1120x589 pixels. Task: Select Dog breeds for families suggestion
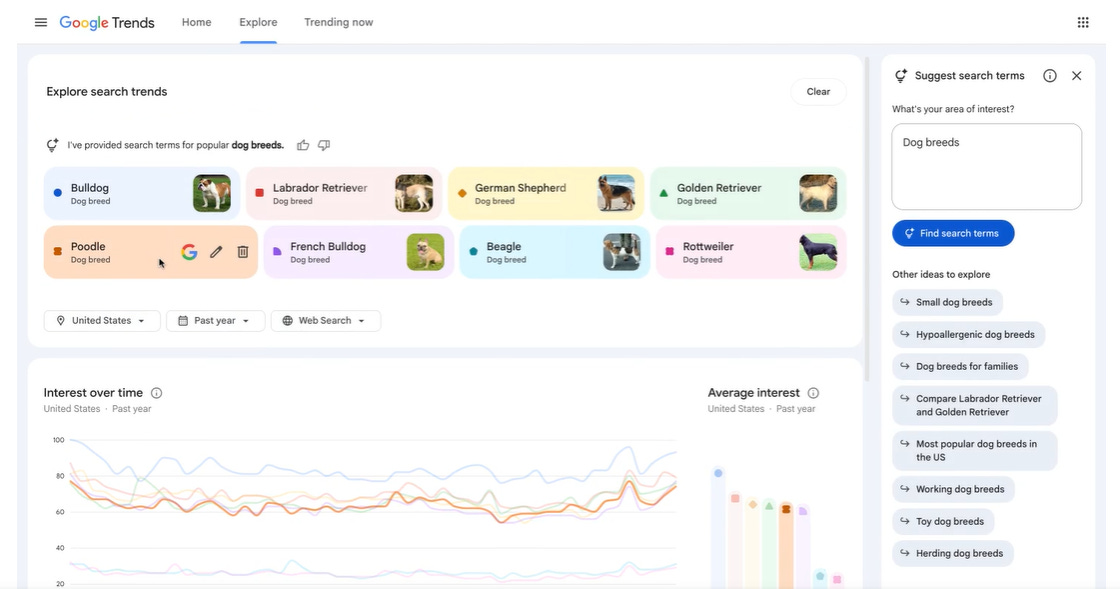click(960, 366)
